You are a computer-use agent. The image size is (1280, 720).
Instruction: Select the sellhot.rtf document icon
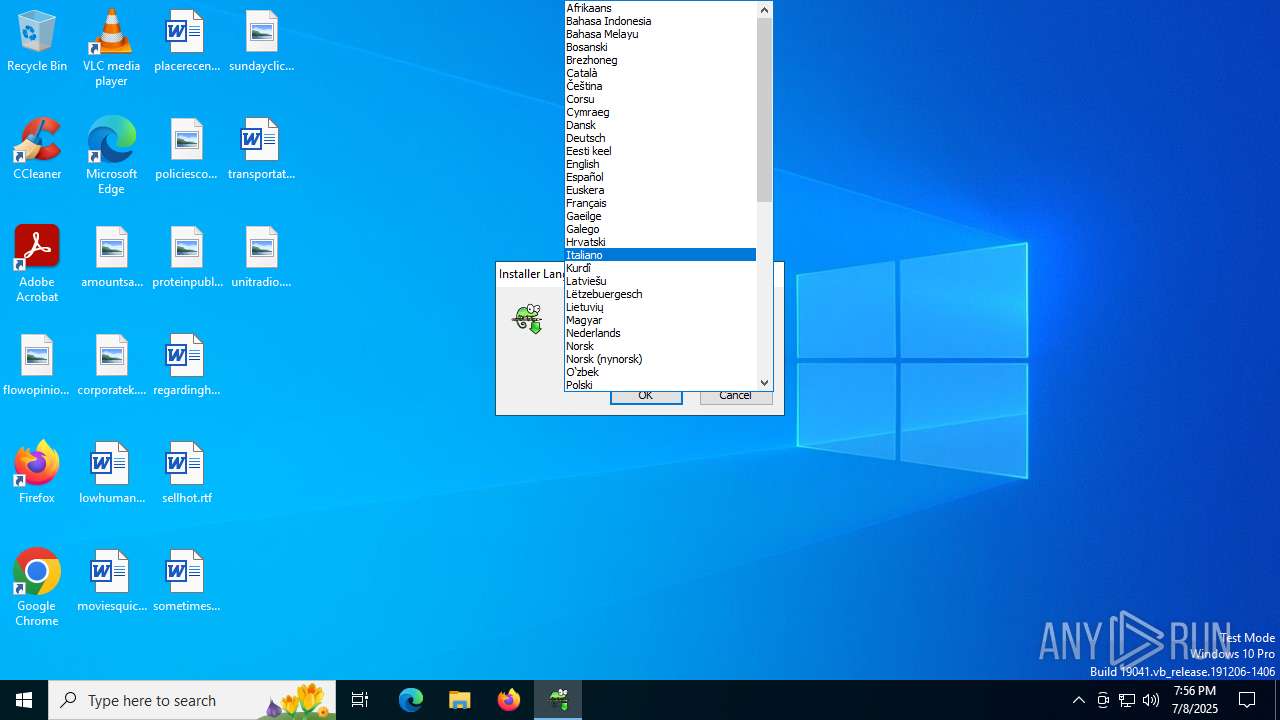(186, 474)
